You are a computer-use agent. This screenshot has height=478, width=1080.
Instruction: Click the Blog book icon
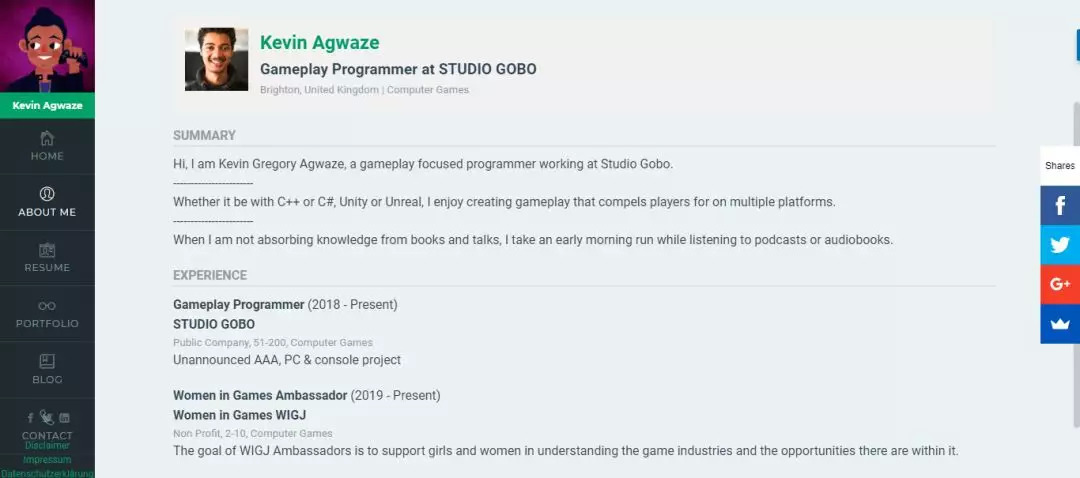point(47,361)
